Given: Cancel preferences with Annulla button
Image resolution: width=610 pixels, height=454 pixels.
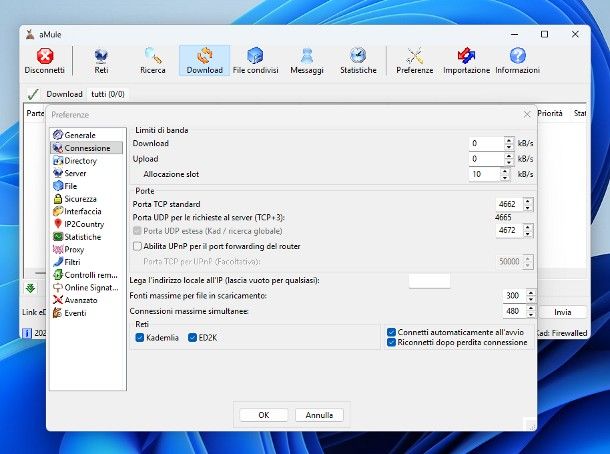Looking at the screenshot, I should click(x=319, y=415).
